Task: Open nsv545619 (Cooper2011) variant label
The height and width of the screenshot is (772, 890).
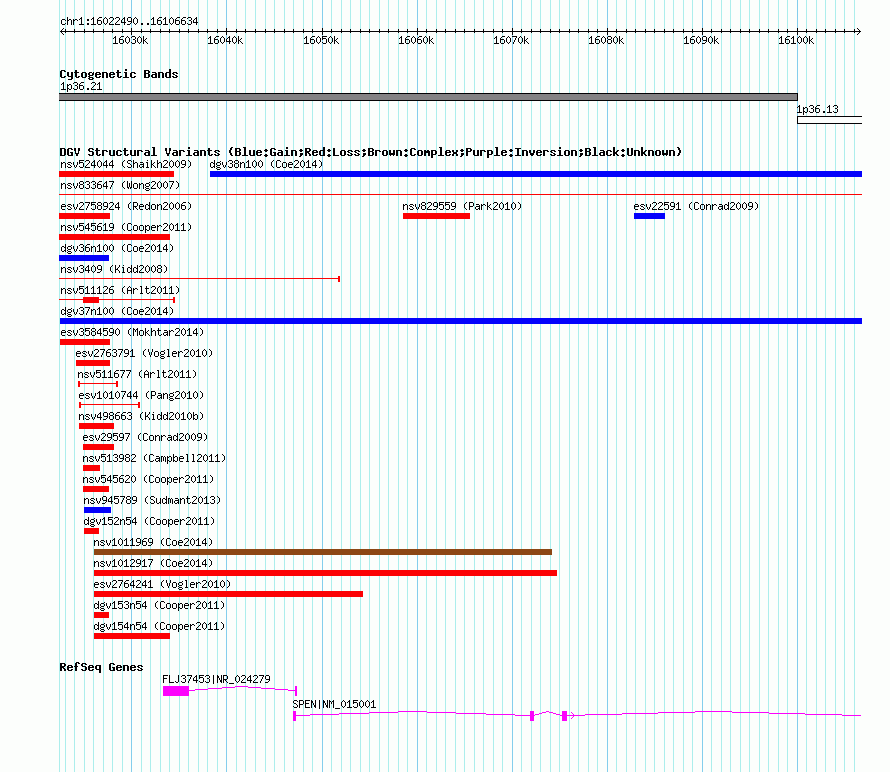Action: tap(126, 227)
